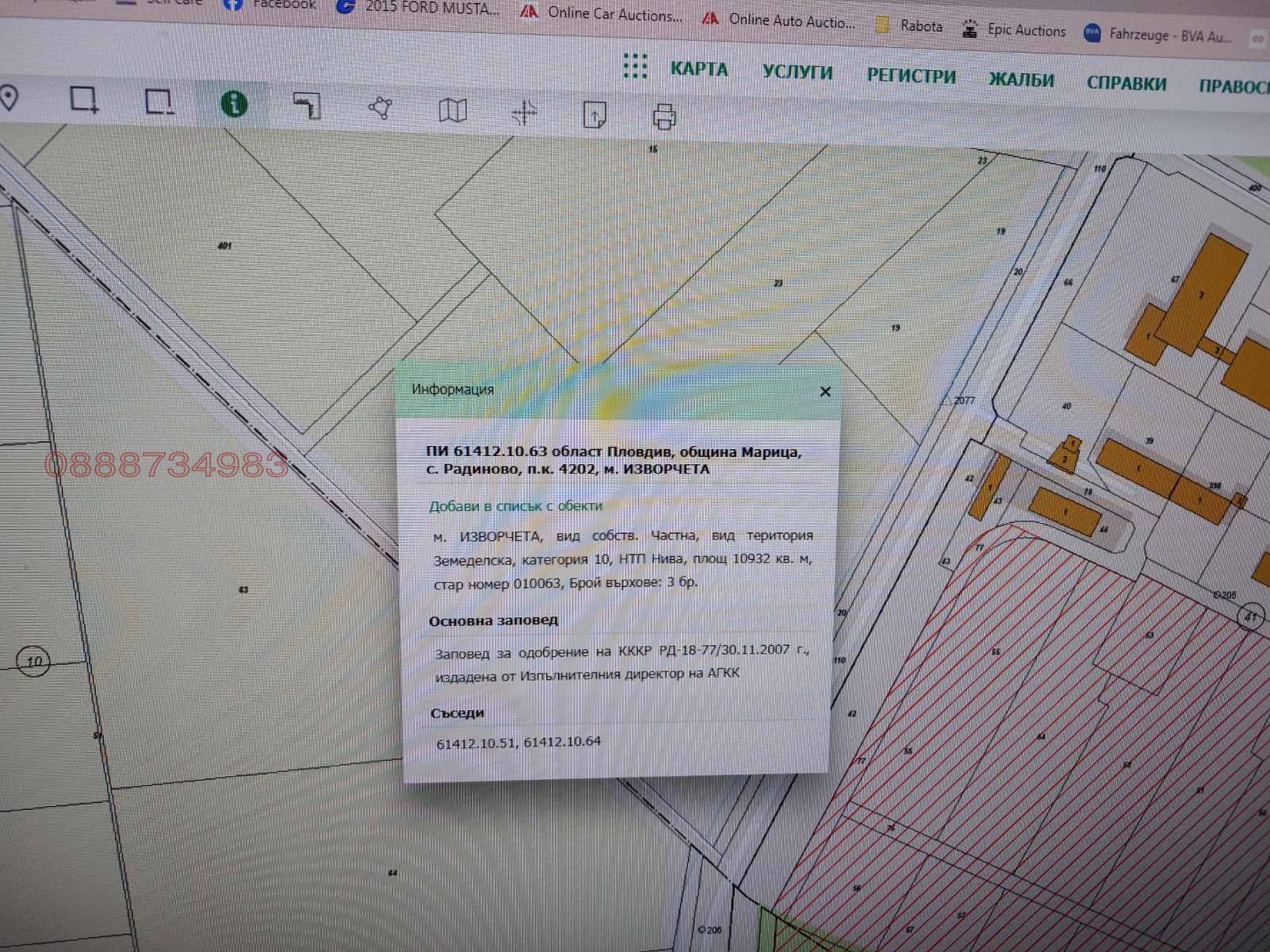Open the Facebook bookmark
This screenshot has height=952, width=1270.
(x=271, y=4)
